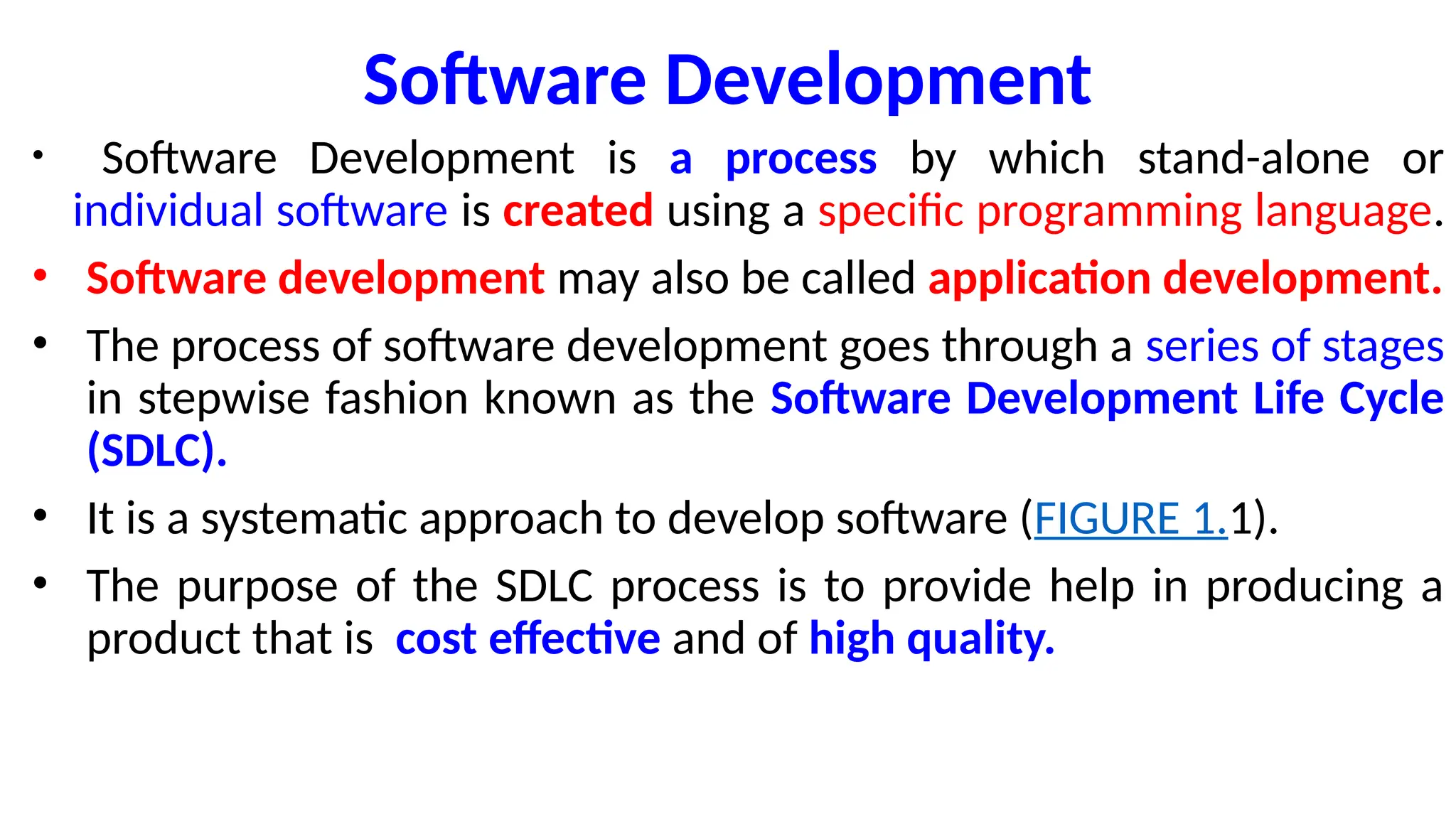Click the red 'Software development' bold phrase

pyautogui.click(x=315, y=278)
